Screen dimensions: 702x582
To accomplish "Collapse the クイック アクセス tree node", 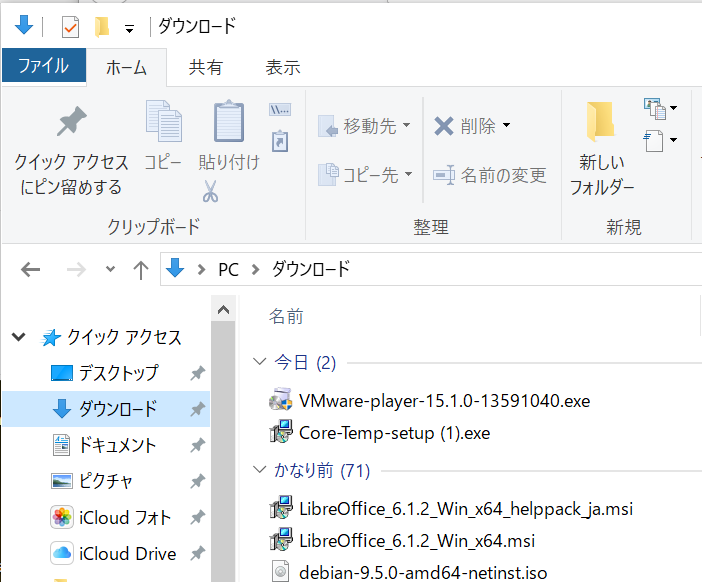I will (x=18, y=337).
